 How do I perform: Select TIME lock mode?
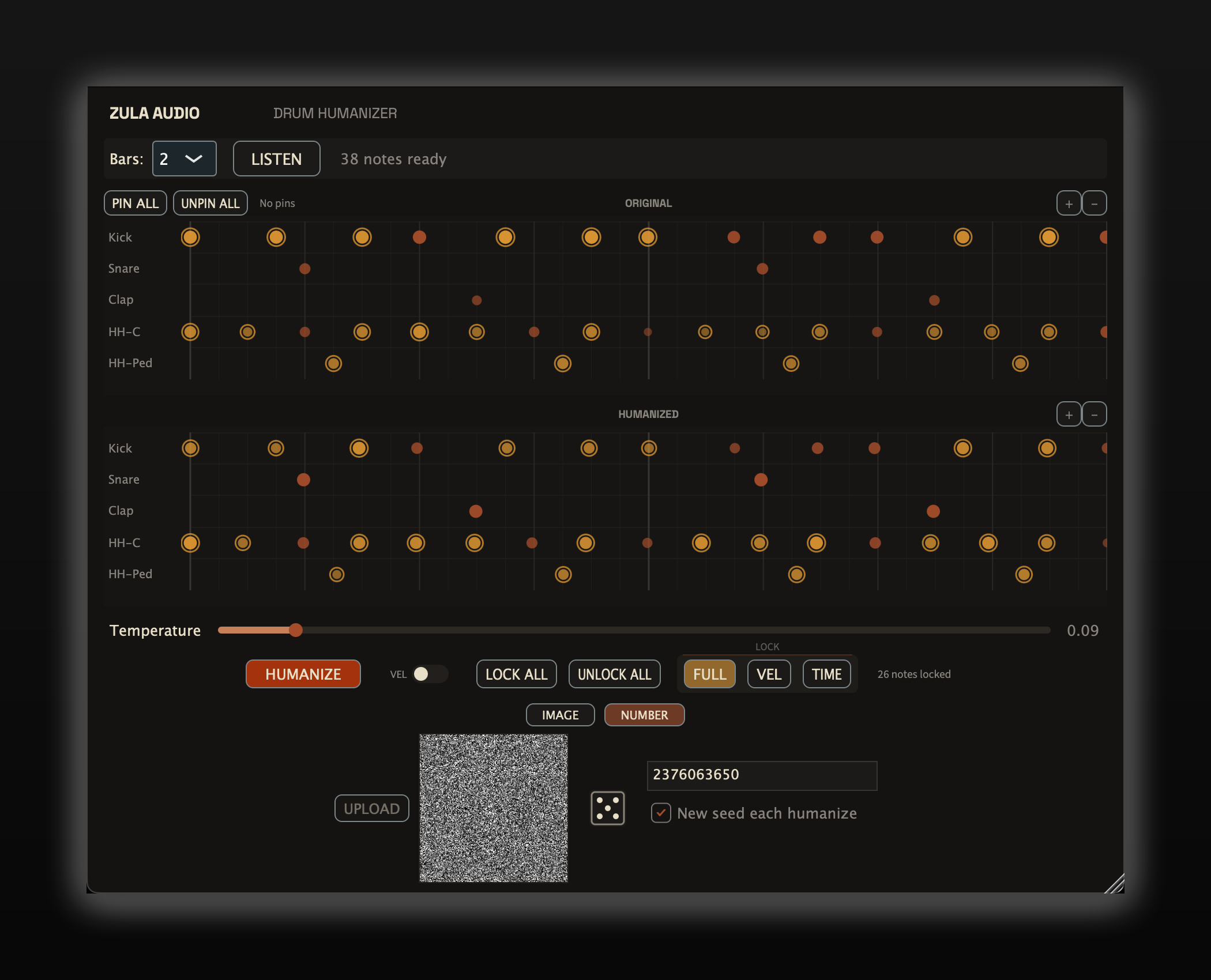826,674
